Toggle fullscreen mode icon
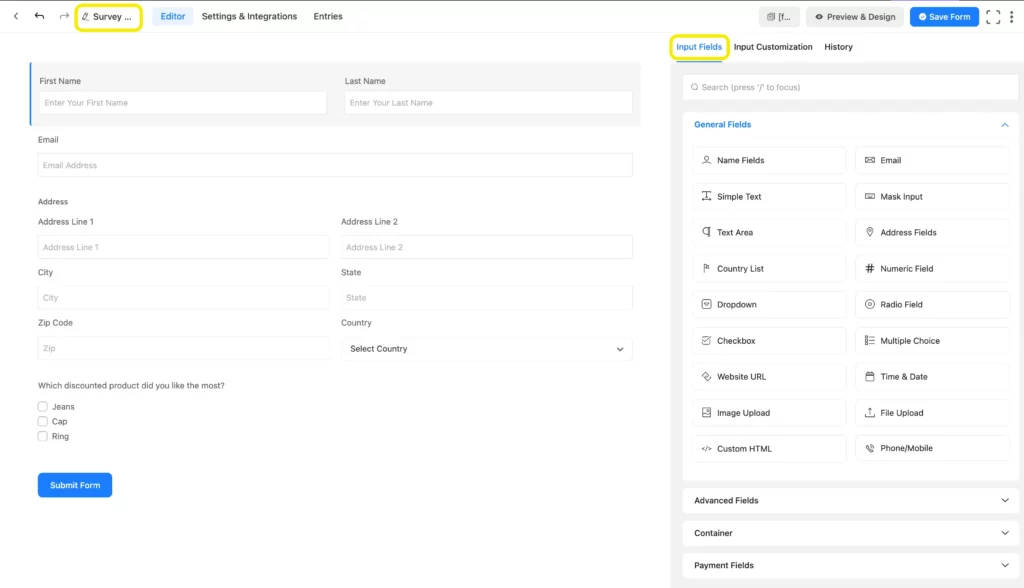 pos(993,17)
